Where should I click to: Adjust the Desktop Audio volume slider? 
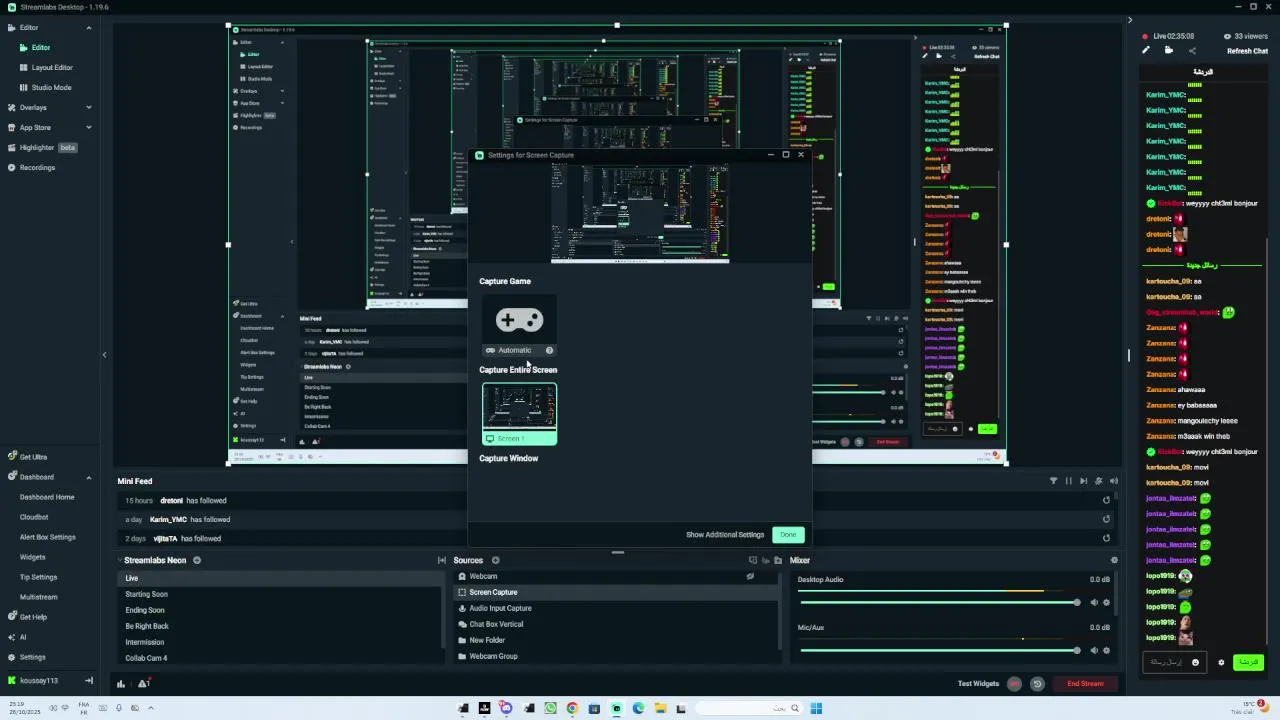click(x=939, y=602)
